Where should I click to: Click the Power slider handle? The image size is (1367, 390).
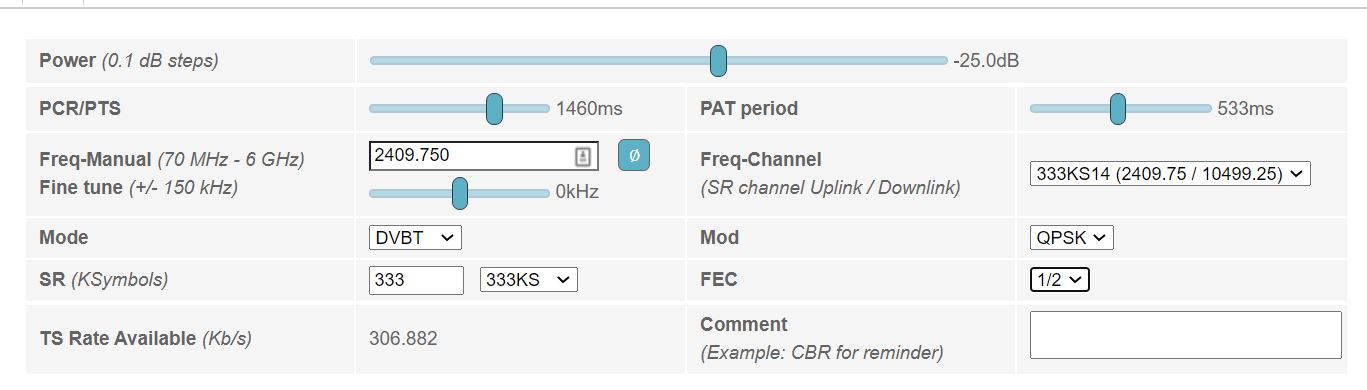(x=718, y=60)
